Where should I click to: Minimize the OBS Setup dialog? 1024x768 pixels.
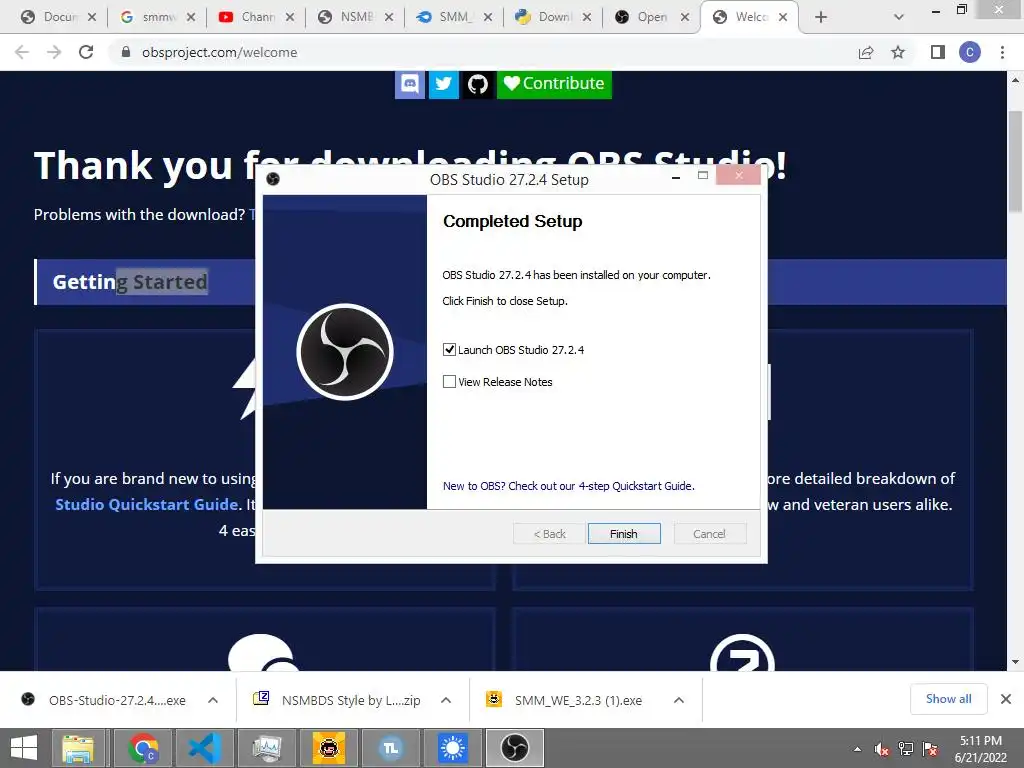coord(676,176)
